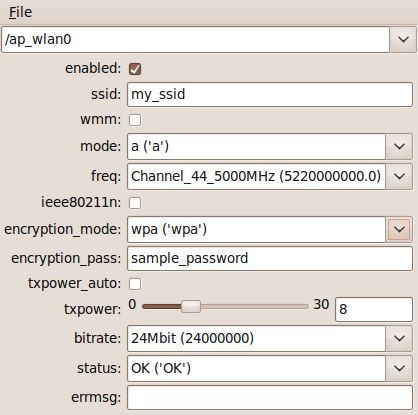This screenshot has width=418, height=415.
Task: Enable the wmm checkbox
Action: click(135, 120)
